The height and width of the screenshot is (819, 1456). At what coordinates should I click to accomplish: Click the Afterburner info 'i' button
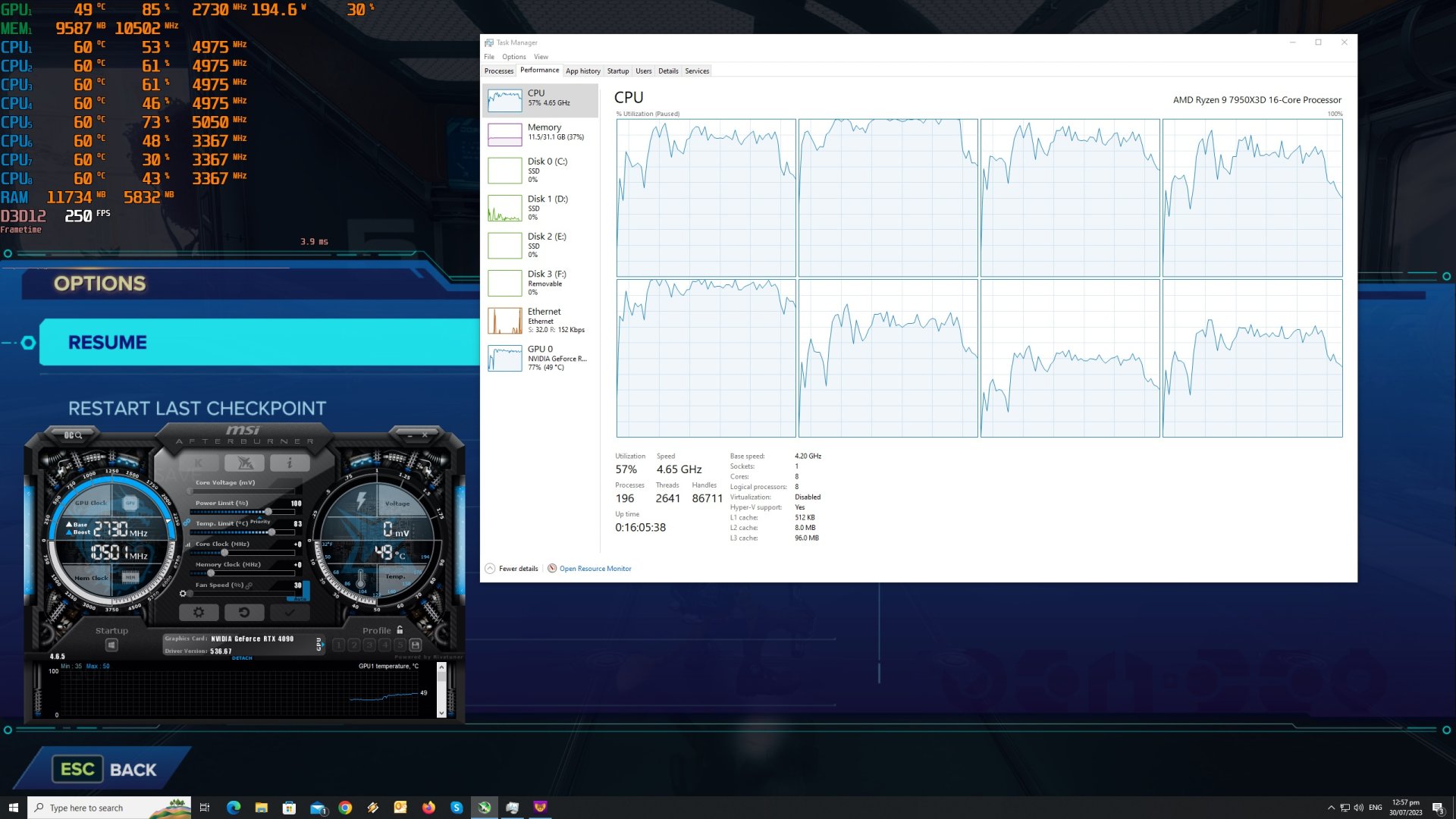click(290, 463)
